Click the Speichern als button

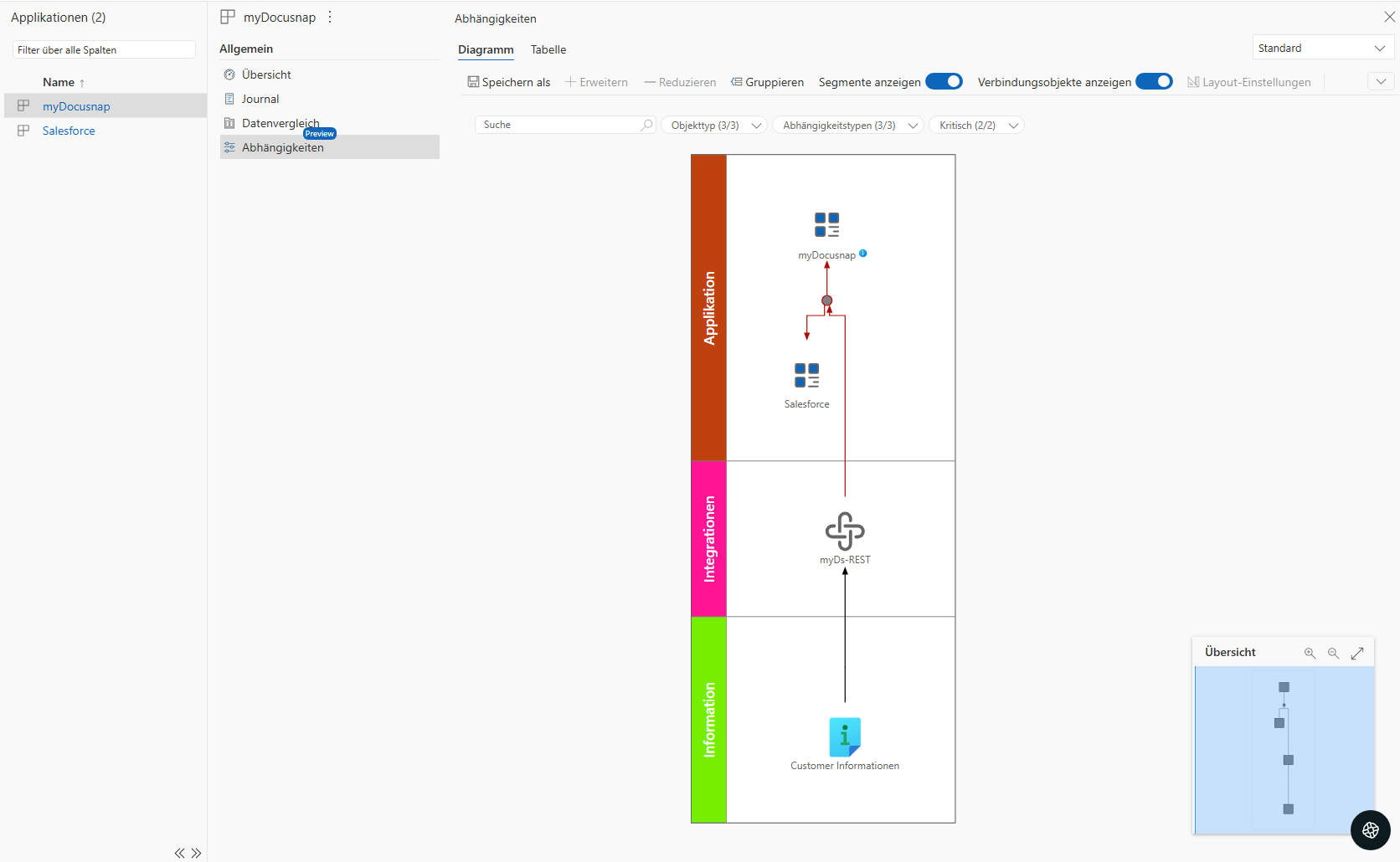point(509,82)
